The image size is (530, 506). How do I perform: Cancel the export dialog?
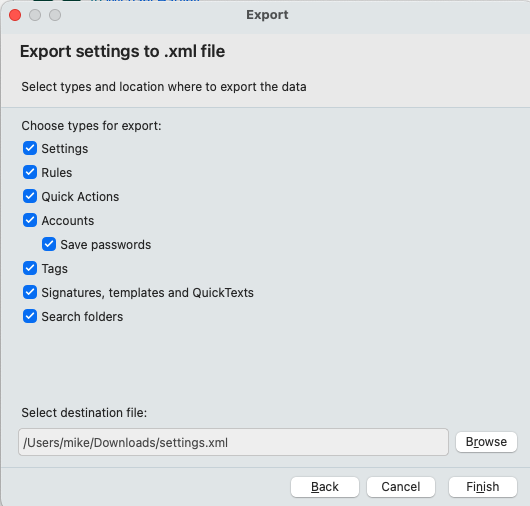(x=401, y=487)
